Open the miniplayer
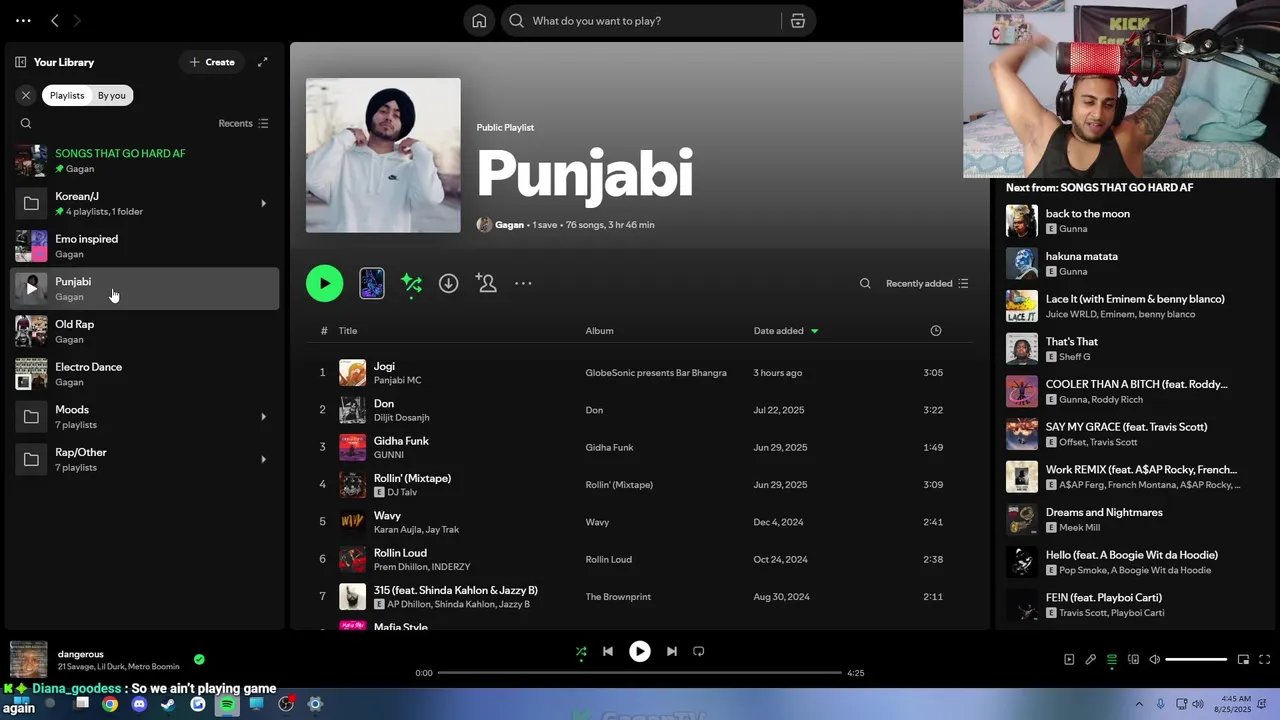This screenshot has height=720, width=1280. pyautogui.click(x=1243, y=660)
